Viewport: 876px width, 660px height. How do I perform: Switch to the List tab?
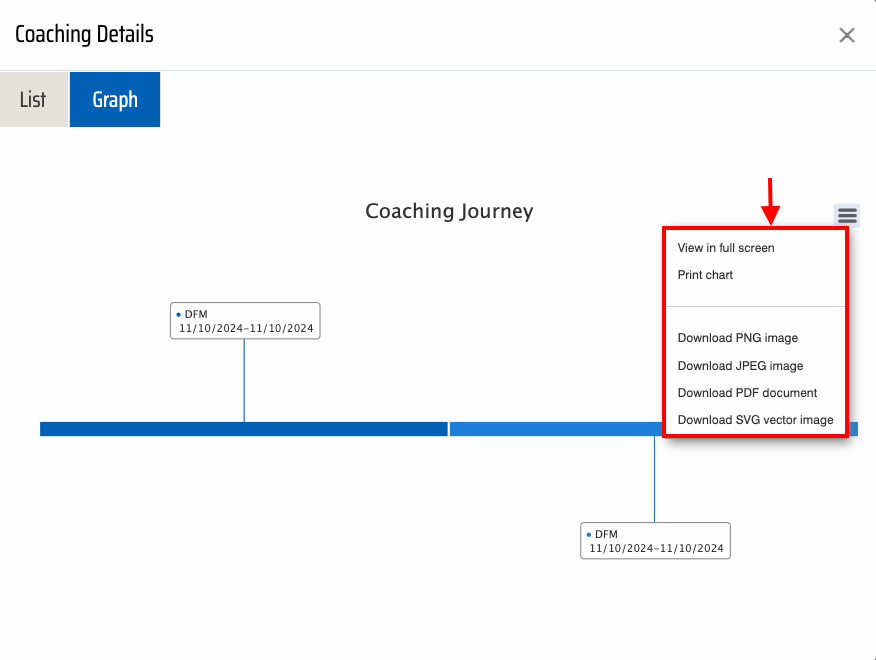point(33,100)
